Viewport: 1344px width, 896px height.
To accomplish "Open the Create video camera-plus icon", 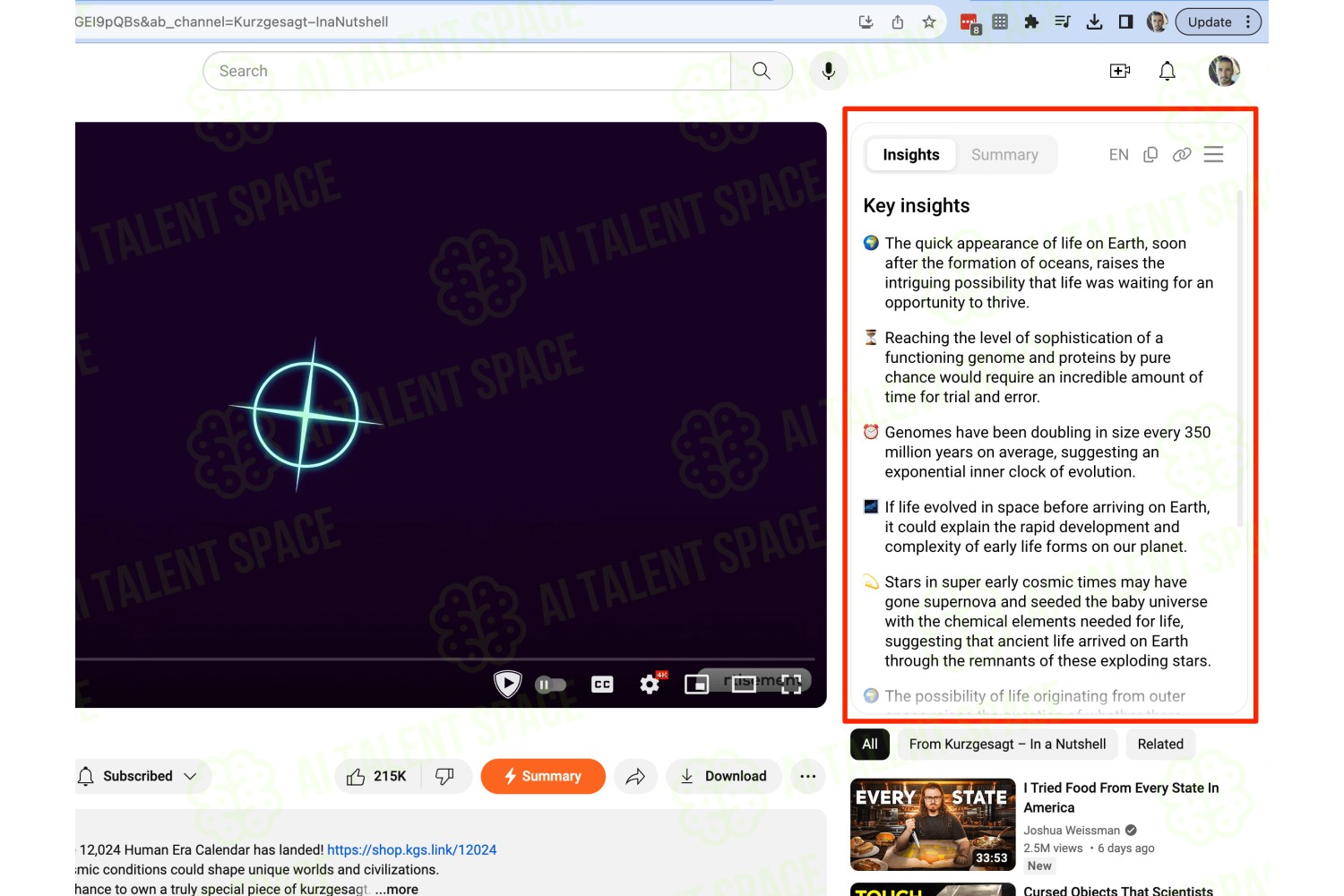I will pos(1120,71).
